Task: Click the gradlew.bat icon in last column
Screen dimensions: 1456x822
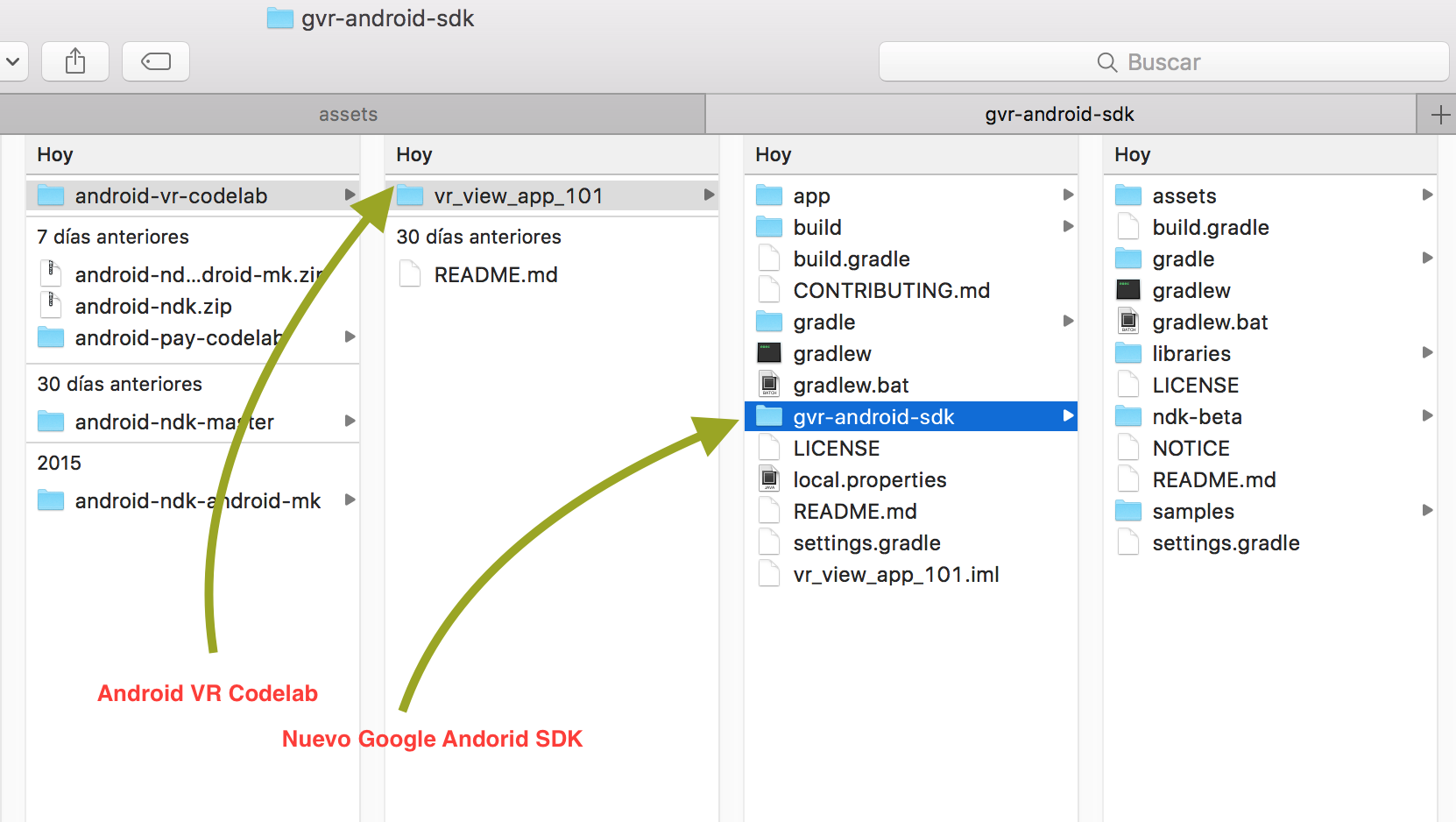Action: 1128,322
